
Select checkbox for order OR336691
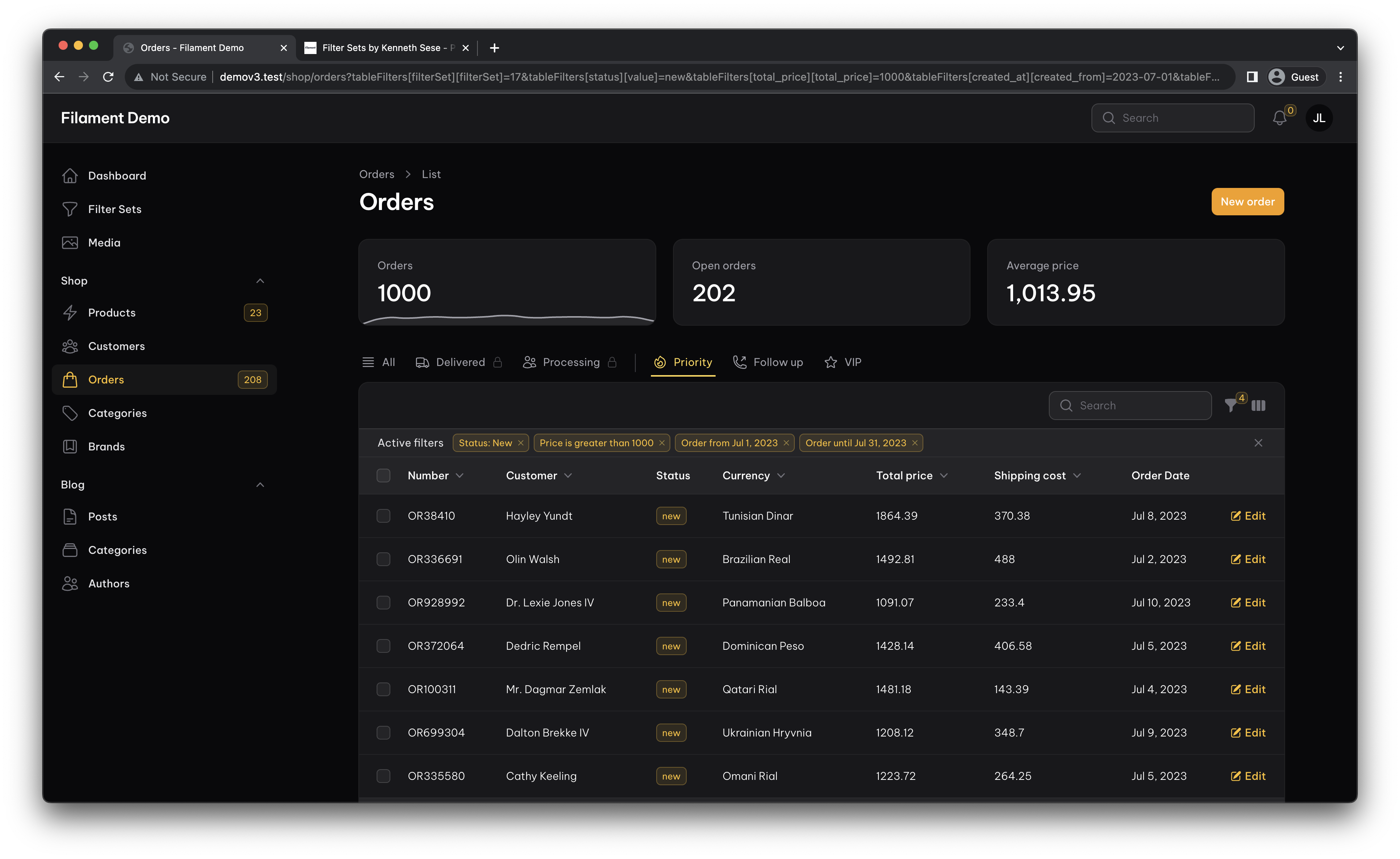coord(383,559)
